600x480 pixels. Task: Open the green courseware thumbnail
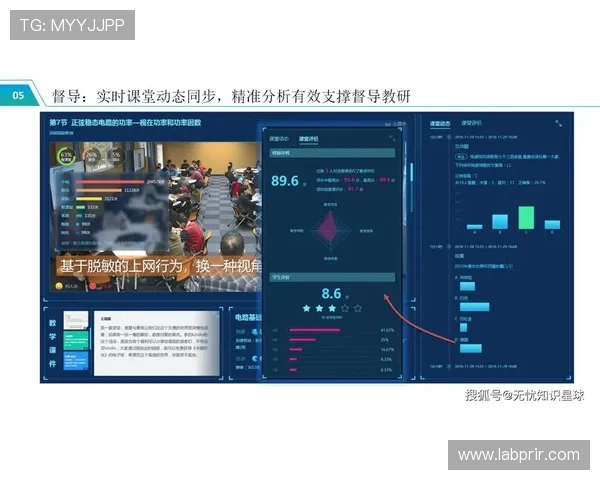pos(76,340)
